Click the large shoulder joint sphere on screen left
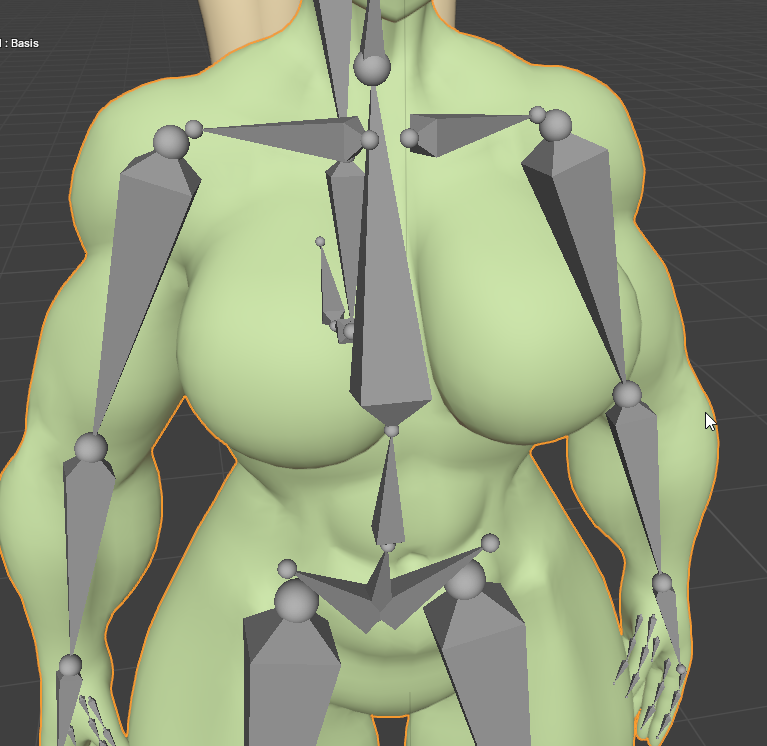This screenshot has width=767, height=746. pos(171,142)
